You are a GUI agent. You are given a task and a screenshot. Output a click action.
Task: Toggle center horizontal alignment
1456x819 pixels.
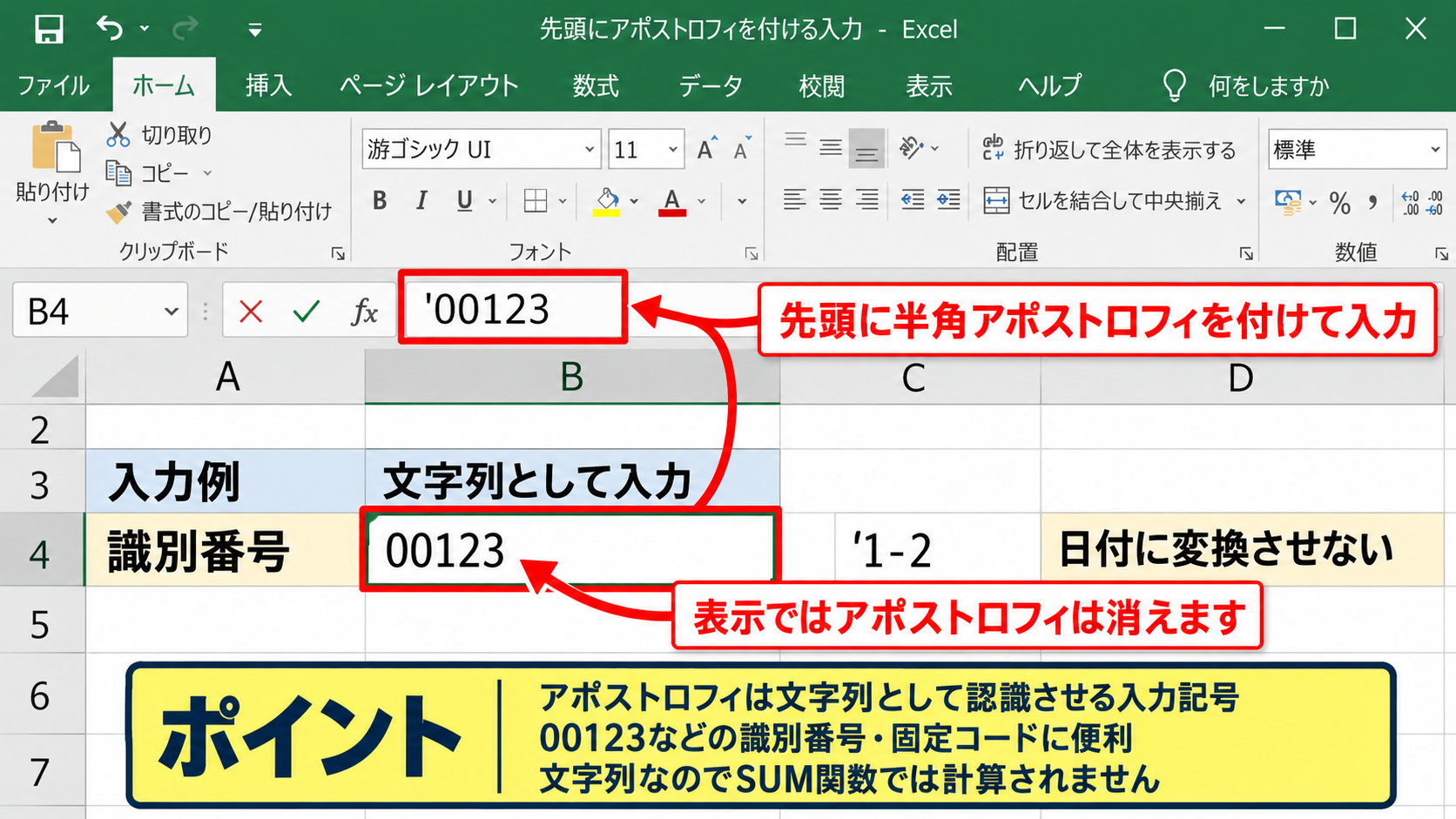[831, 201]
